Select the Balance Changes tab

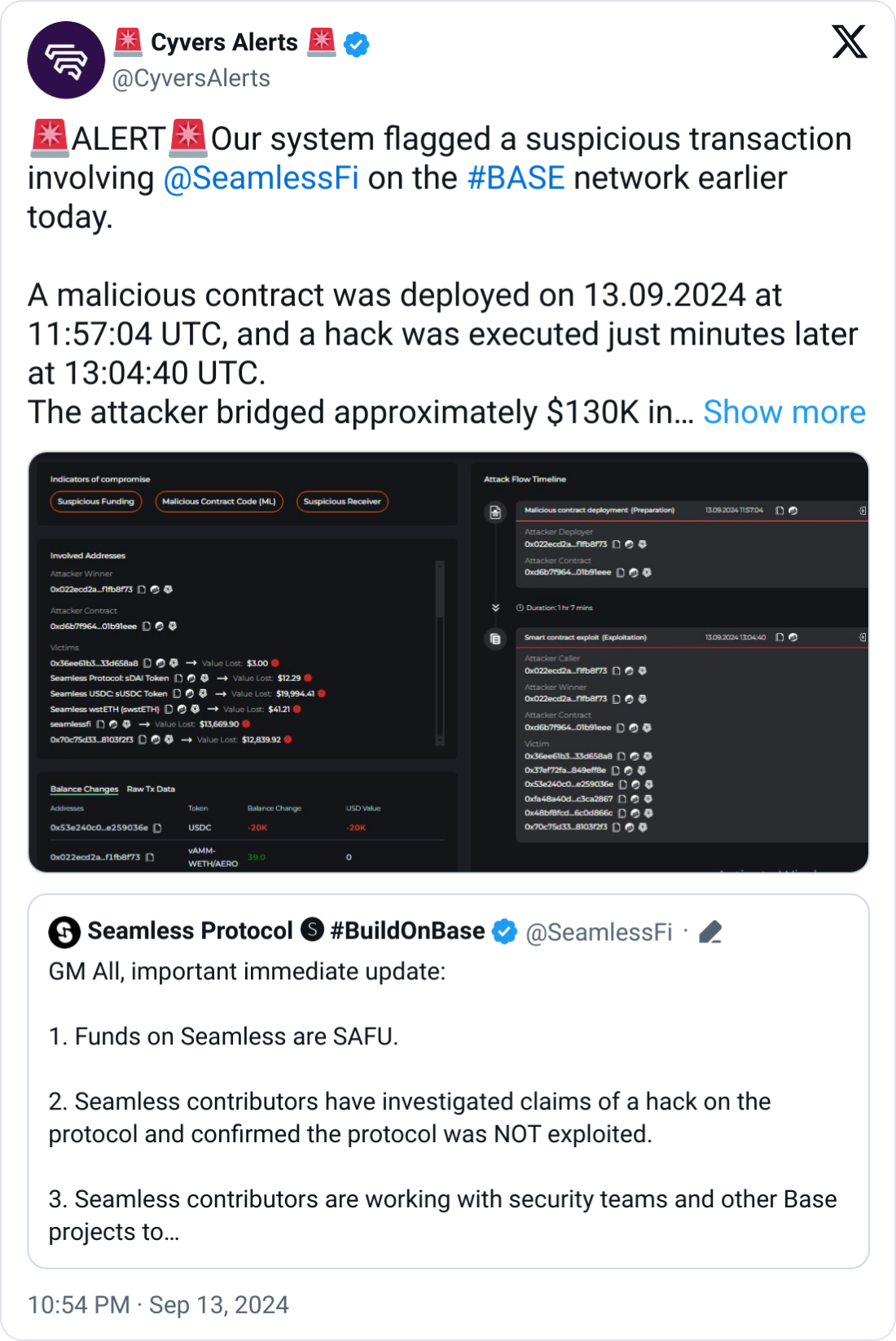coord(84,789)
